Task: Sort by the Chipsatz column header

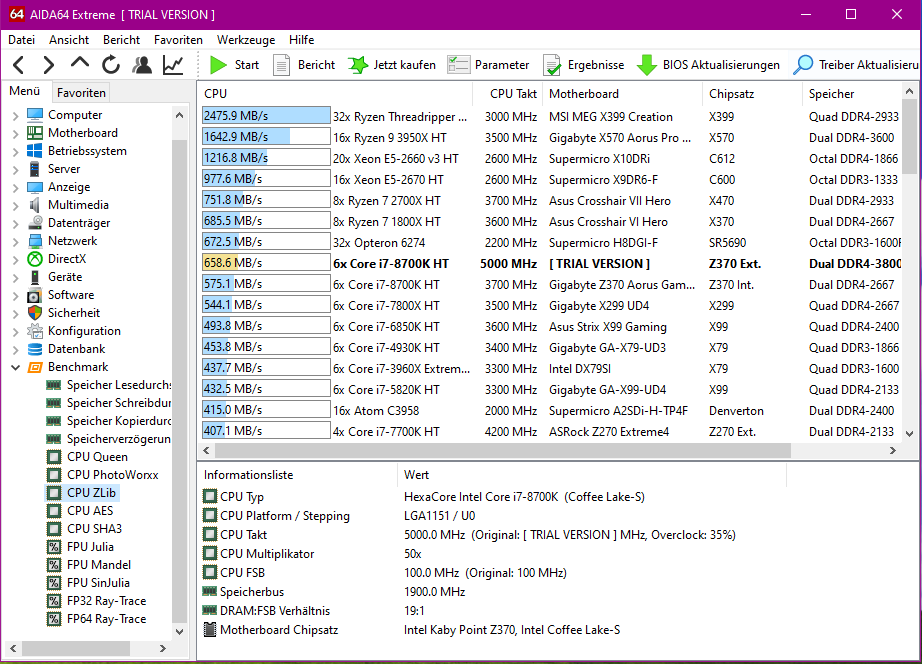Action: click(x=753, y=94)
